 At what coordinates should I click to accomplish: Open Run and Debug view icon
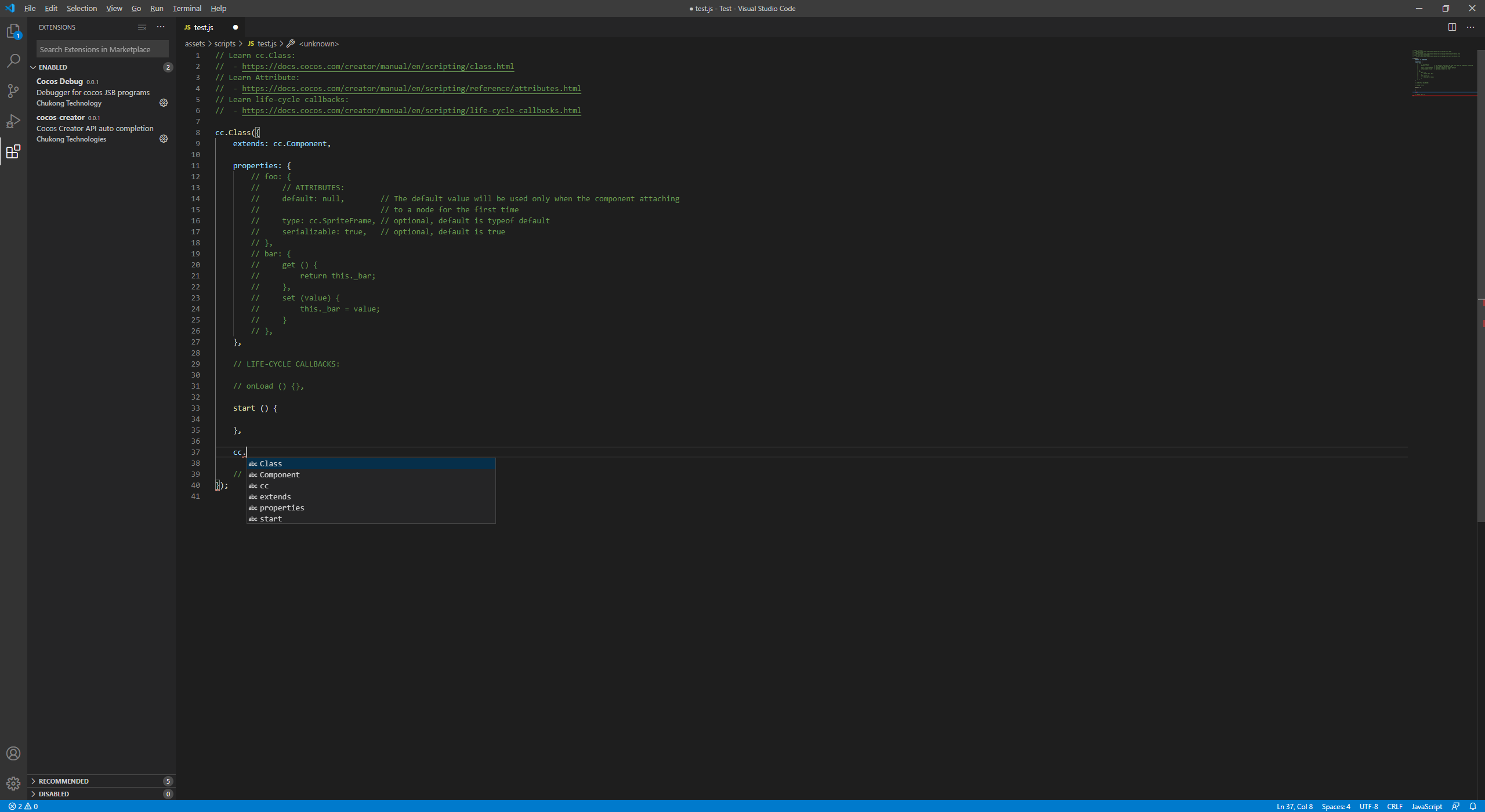13,121
